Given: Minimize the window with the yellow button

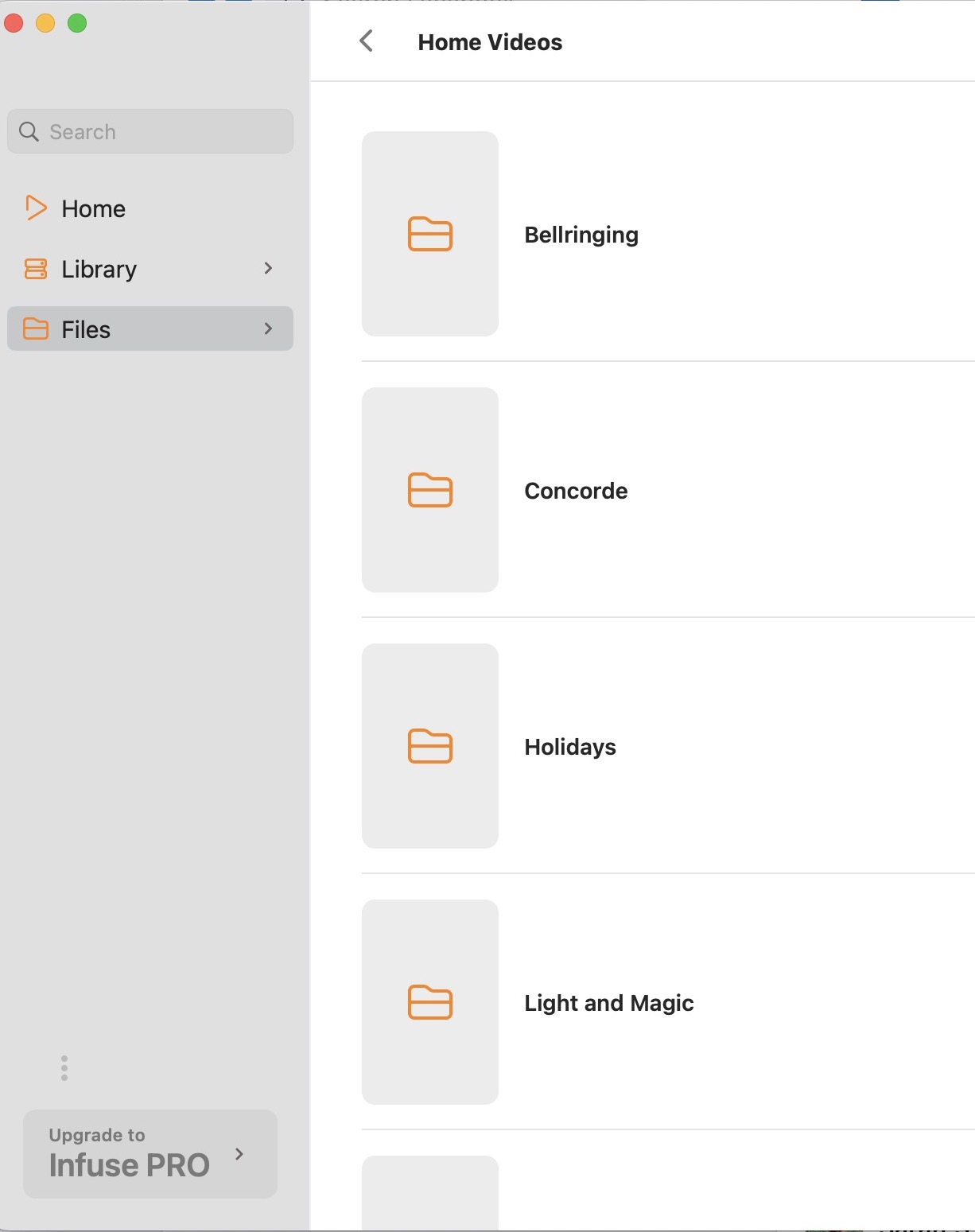Looking at the screenshot, I should pos(45,23).
